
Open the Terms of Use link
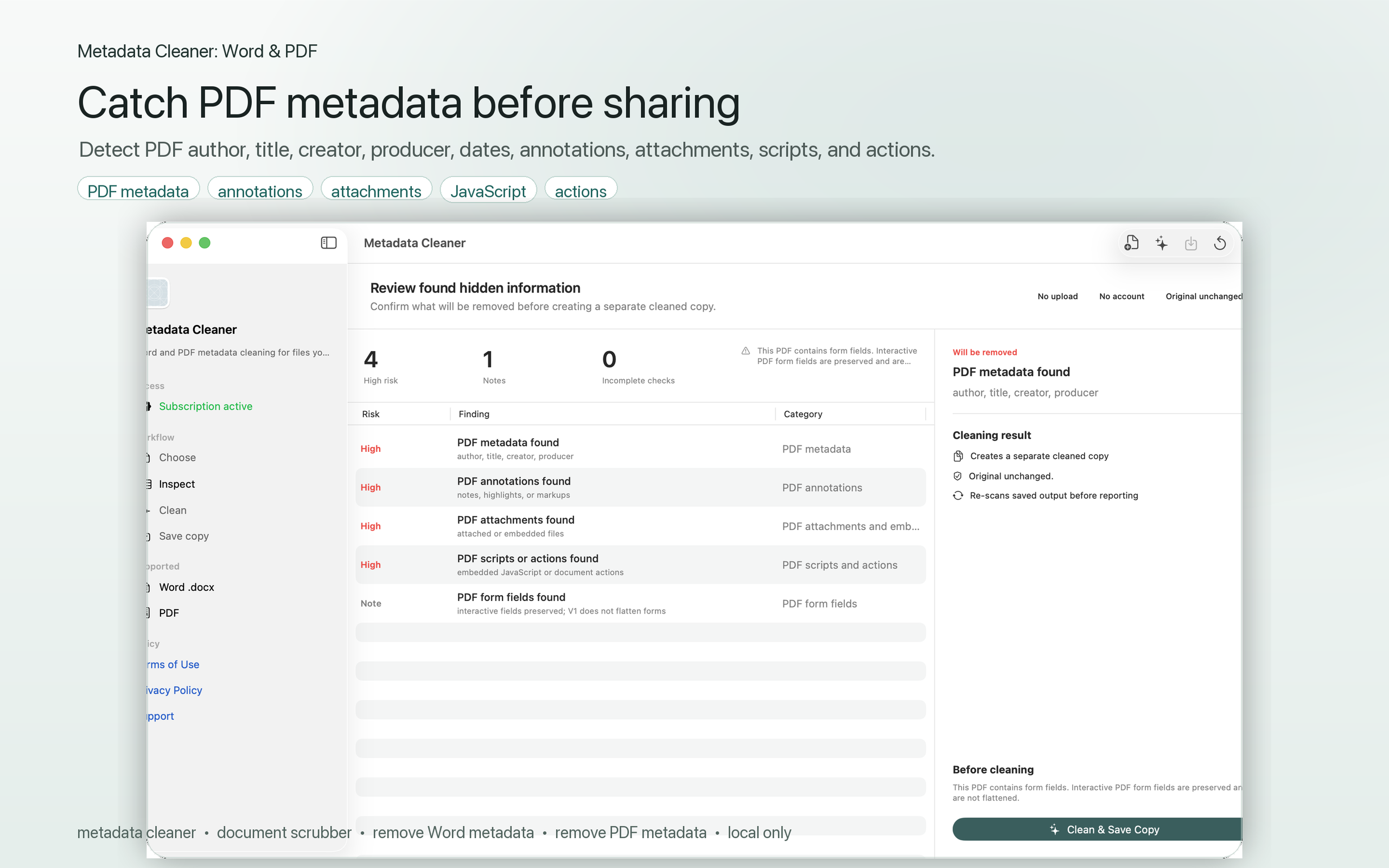[x=173, y=664]
